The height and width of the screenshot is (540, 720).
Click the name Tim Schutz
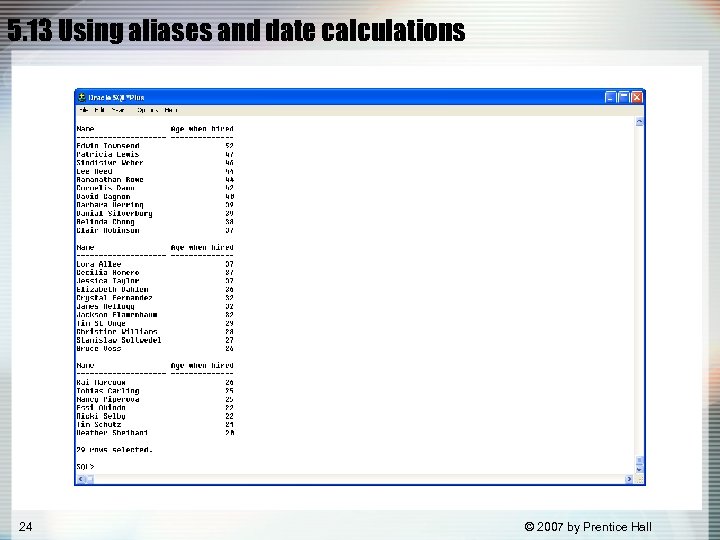99,425
